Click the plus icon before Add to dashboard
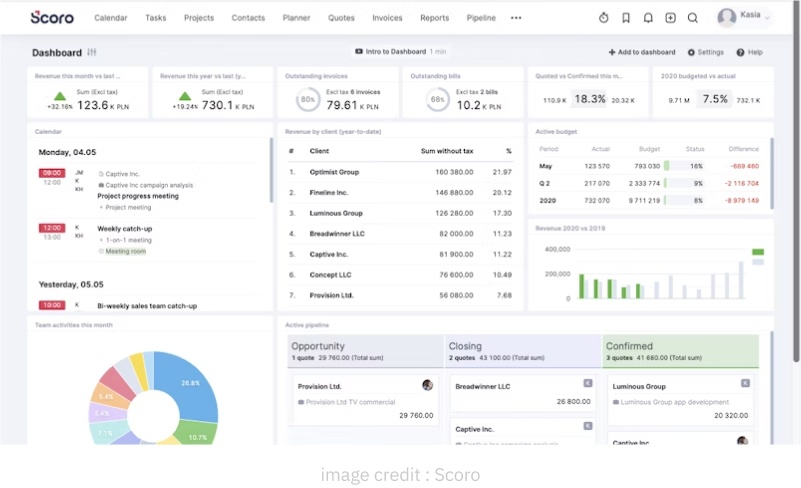 (611, 52)
